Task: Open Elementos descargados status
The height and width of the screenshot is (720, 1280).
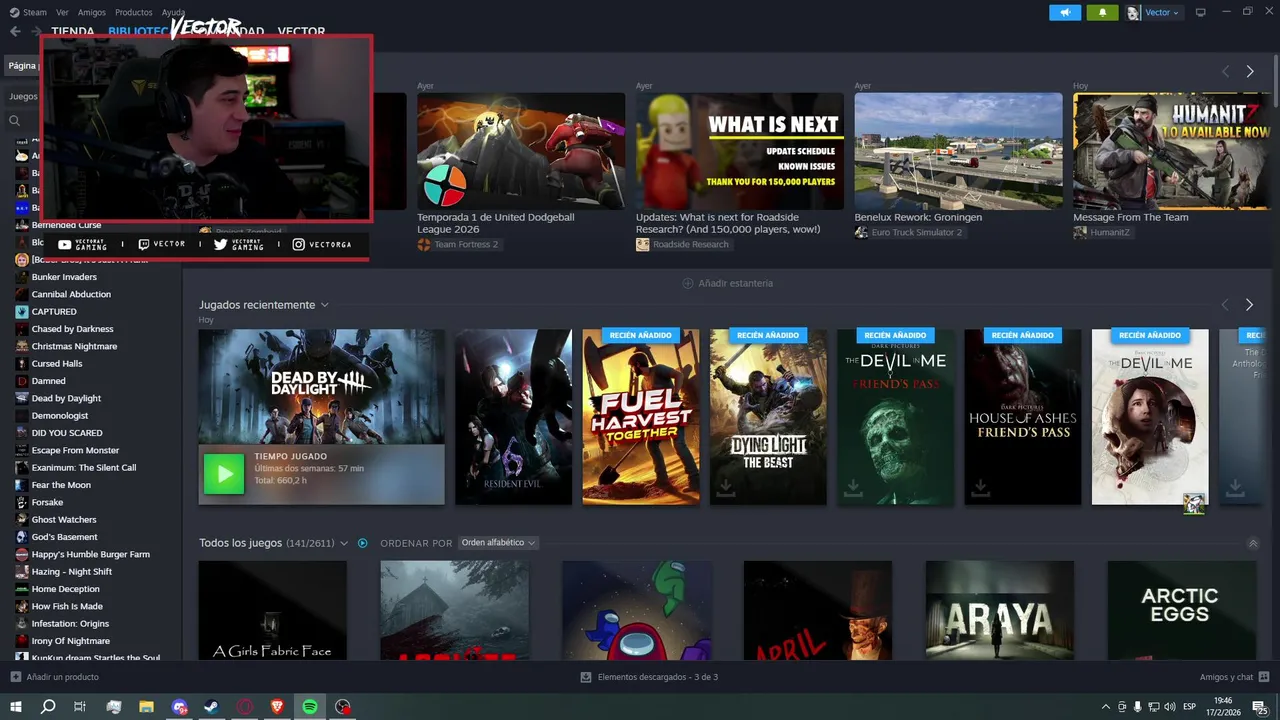Action: 658,677
